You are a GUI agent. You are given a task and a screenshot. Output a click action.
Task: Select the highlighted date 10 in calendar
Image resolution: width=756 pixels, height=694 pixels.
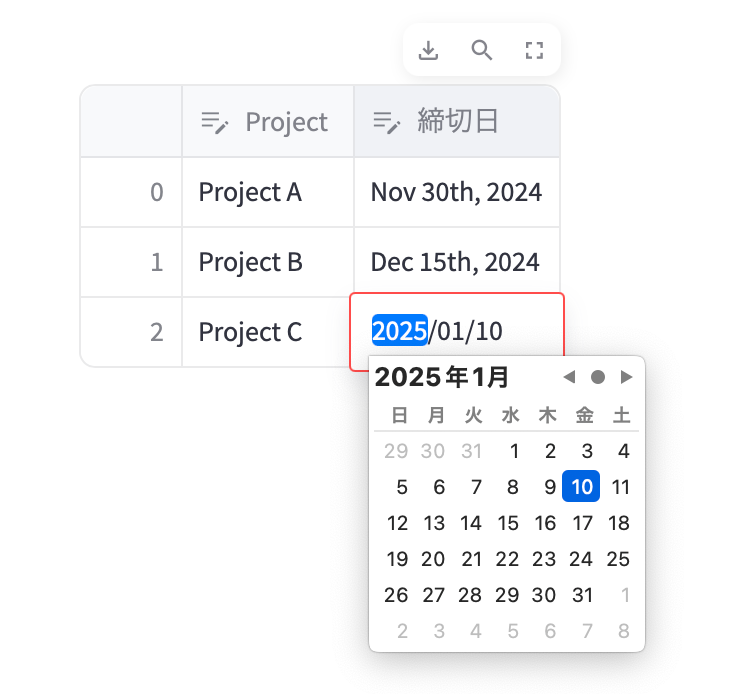pyautogui.click(x=582, y=487)
